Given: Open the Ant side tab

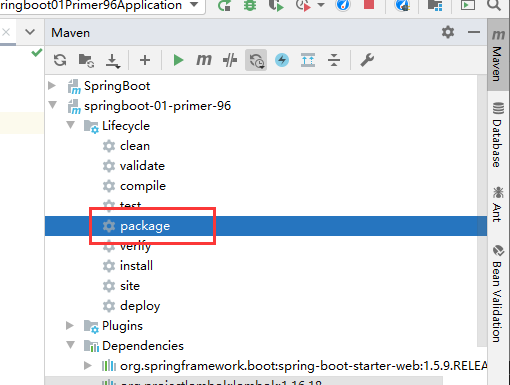Looking at the screenshot, I should coord(498,204).
